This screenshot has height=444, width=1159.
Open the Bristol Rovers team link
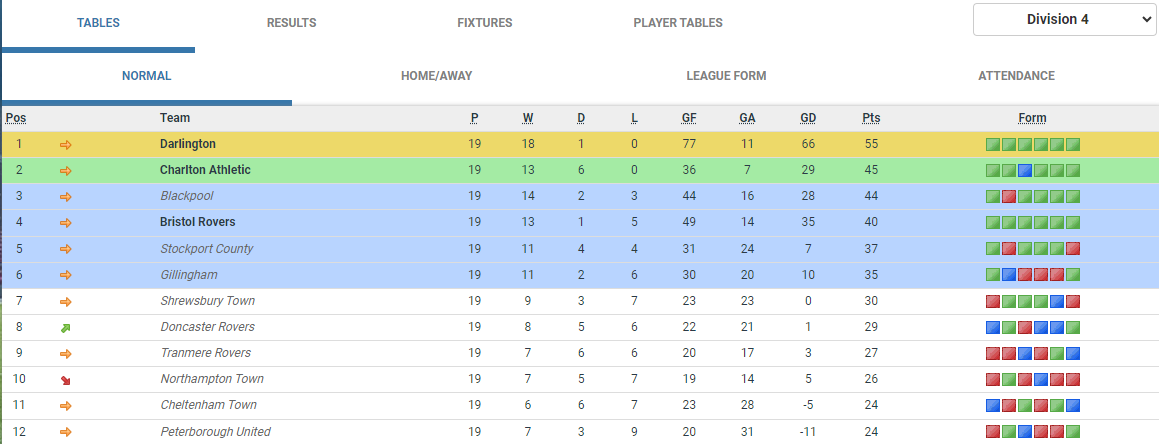197,222
